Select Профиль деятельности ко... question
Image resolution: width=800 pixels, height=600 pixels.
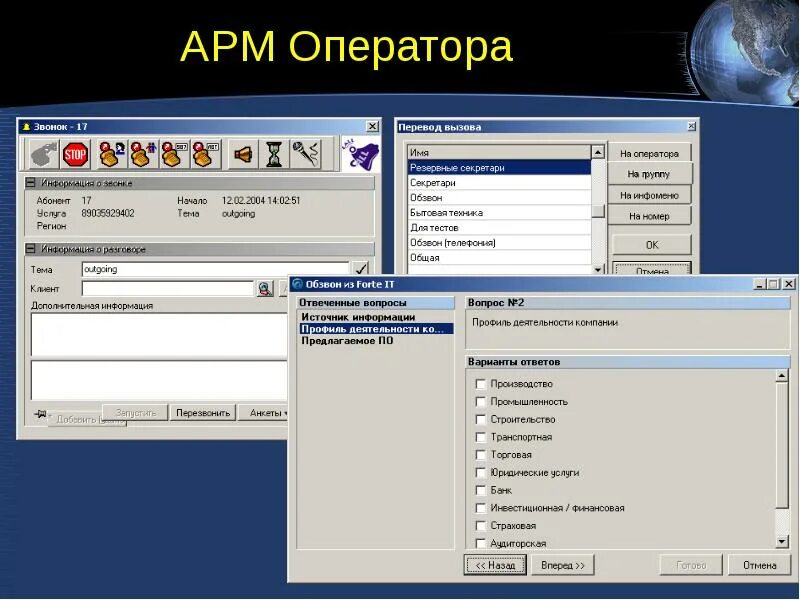[377, 329]
